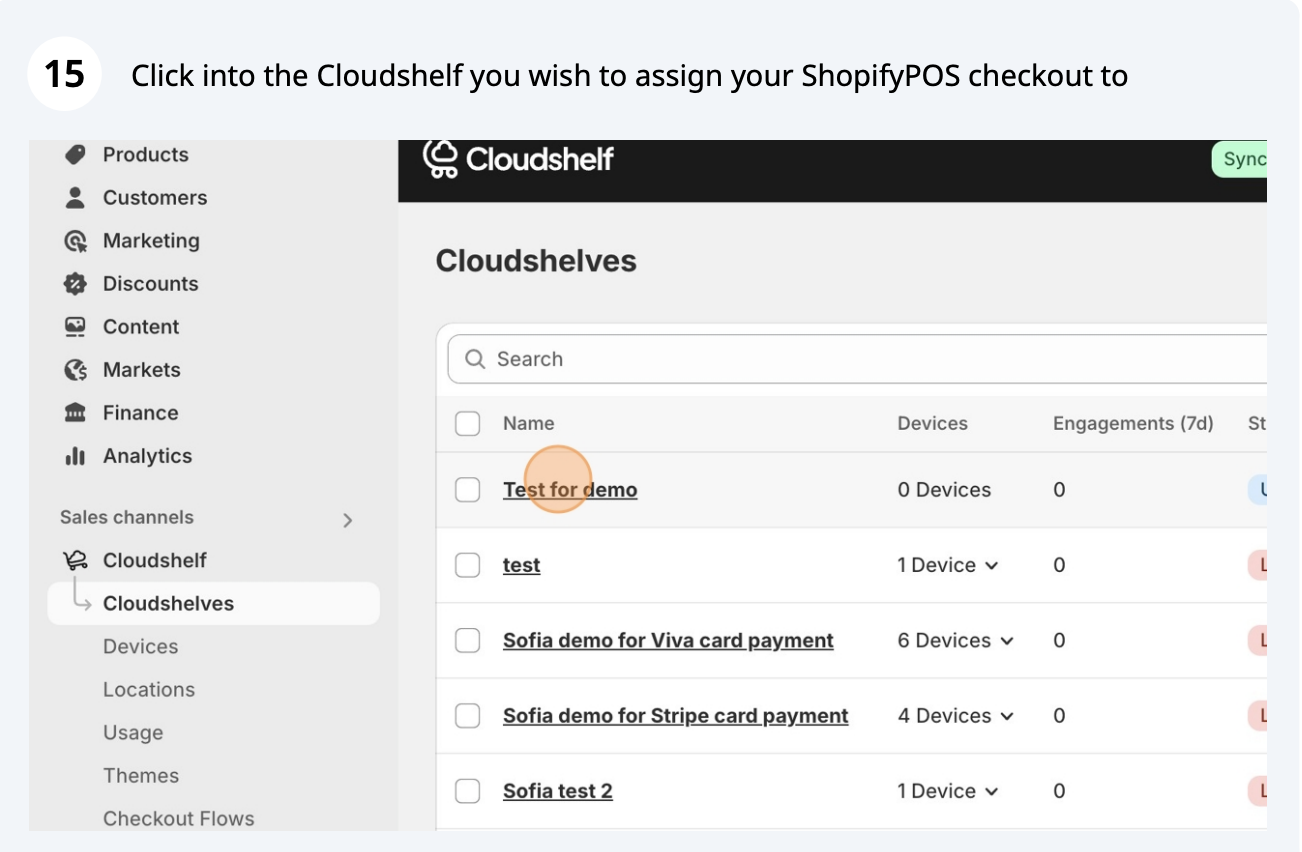Click the Discounts badge icon

coord(75,284)
